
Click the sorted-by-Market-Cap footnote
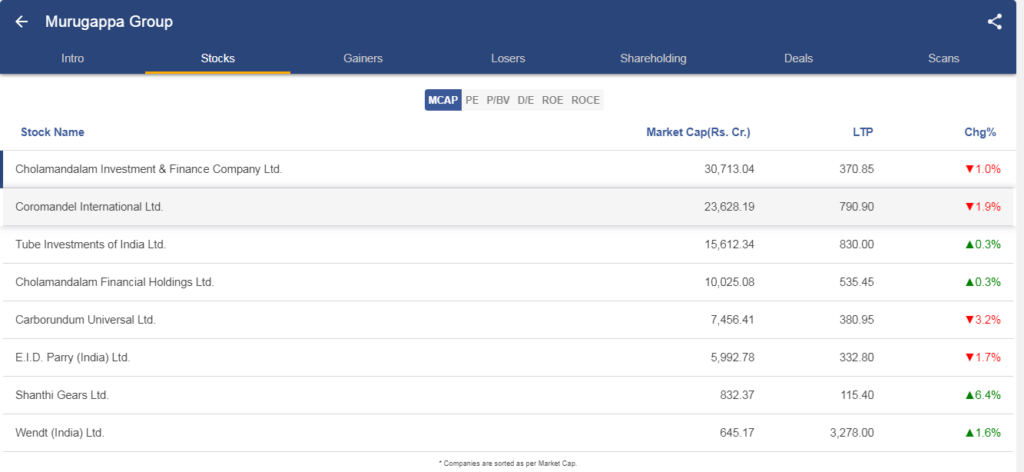coord(508,463)
